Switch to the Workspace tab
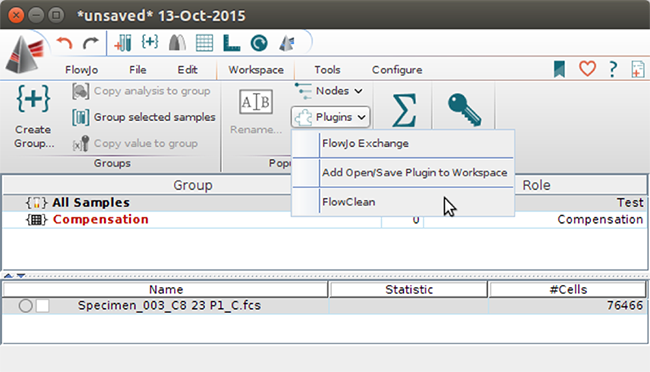The height and width of the screenshot is (372, 650). [256, 70]
